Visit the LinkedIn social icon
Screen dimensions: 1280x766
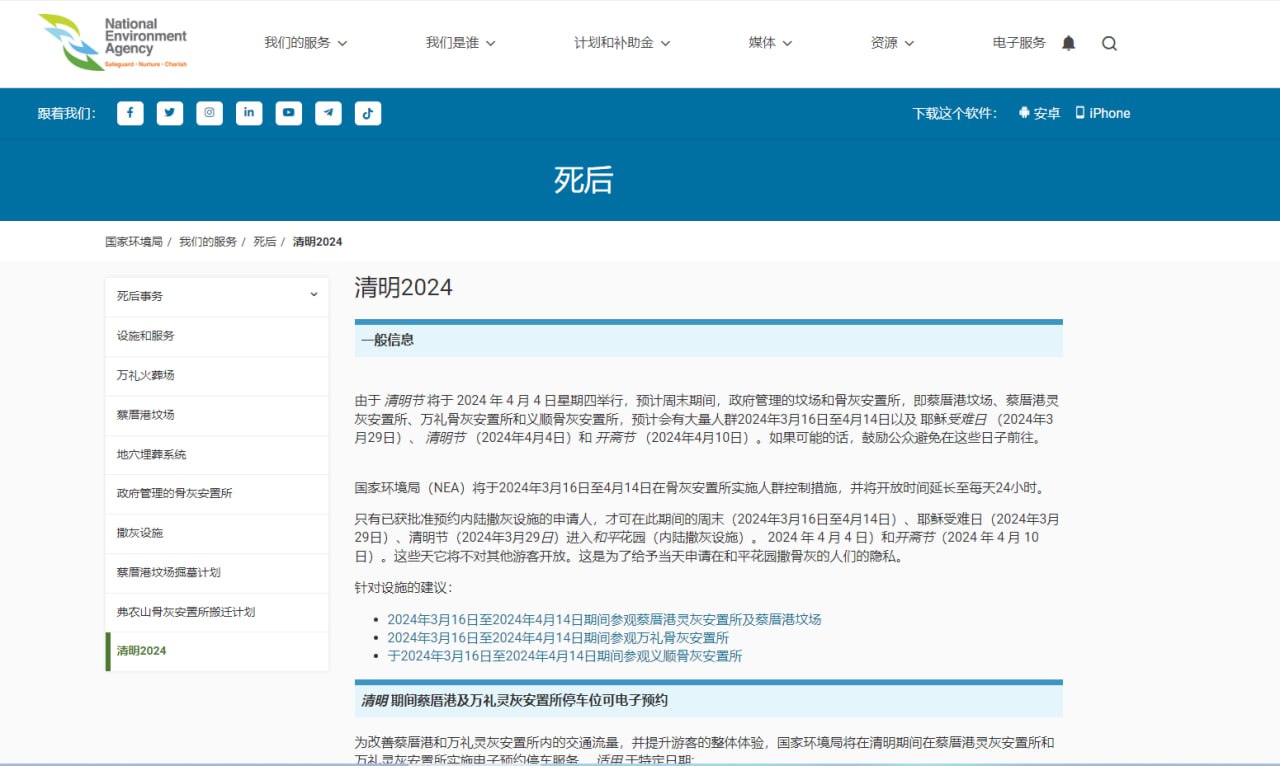pos(249,113)
